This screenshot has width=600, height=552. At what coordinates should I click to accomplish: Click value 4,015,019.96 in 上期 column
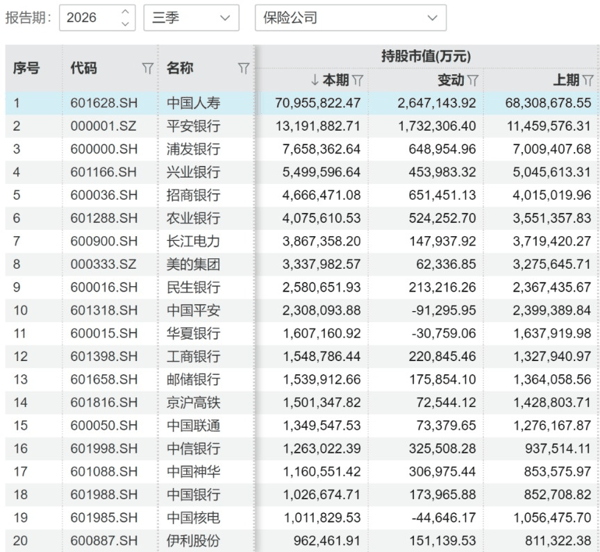(x=552, y=195)
